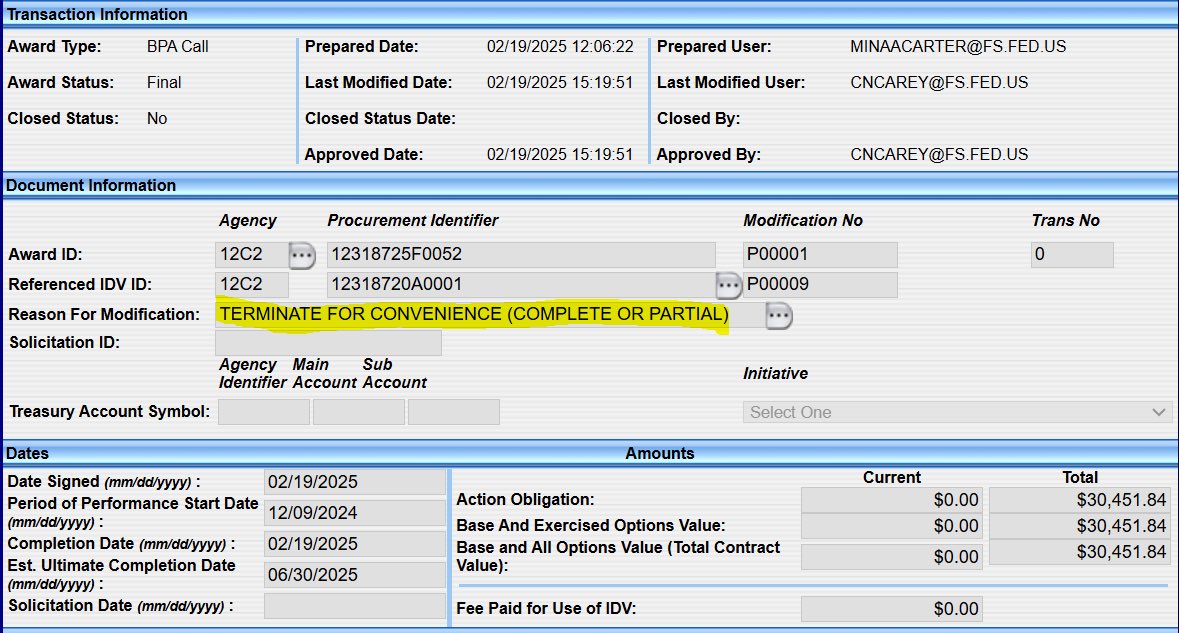Image resolution: width=1179 pixels, height=633 pixels.
Task: Focus the empty Solicitation Date field
Action: click(x=354, y=606)
